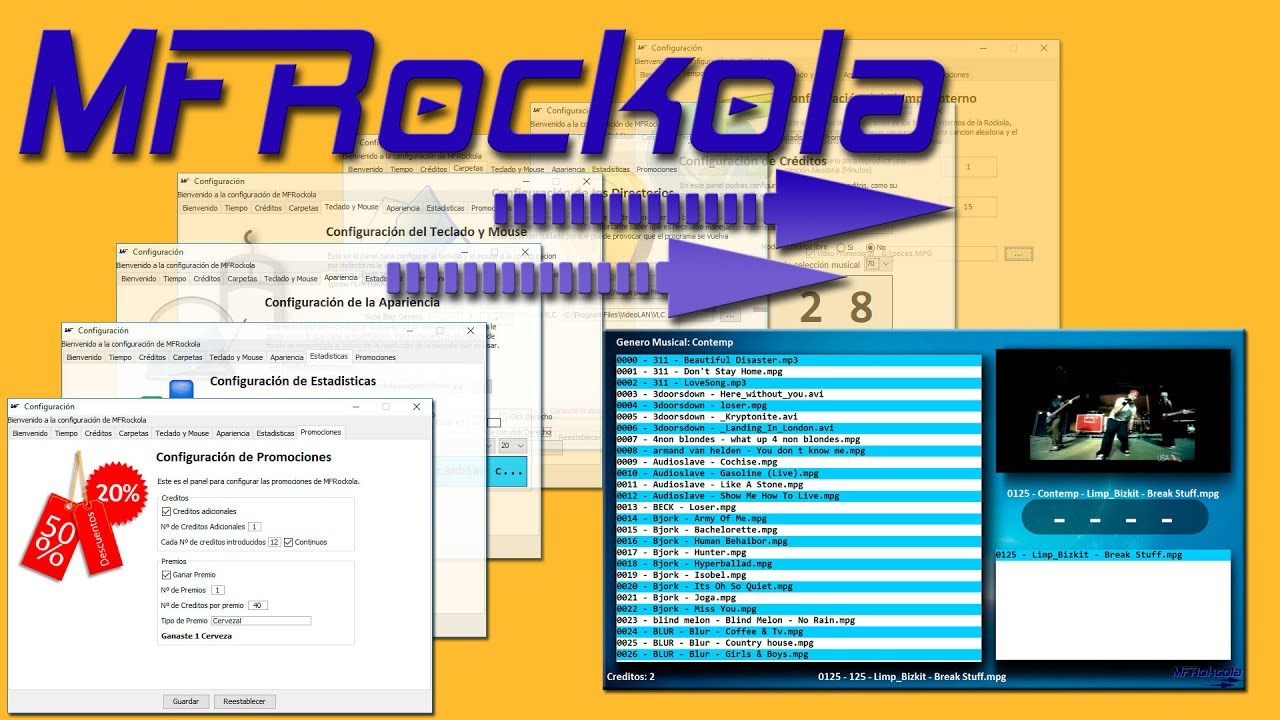Screen dimensions: 1280x720
Task: Click app icon in Teclado y Mouse window title bar
Action: (186, 181)
